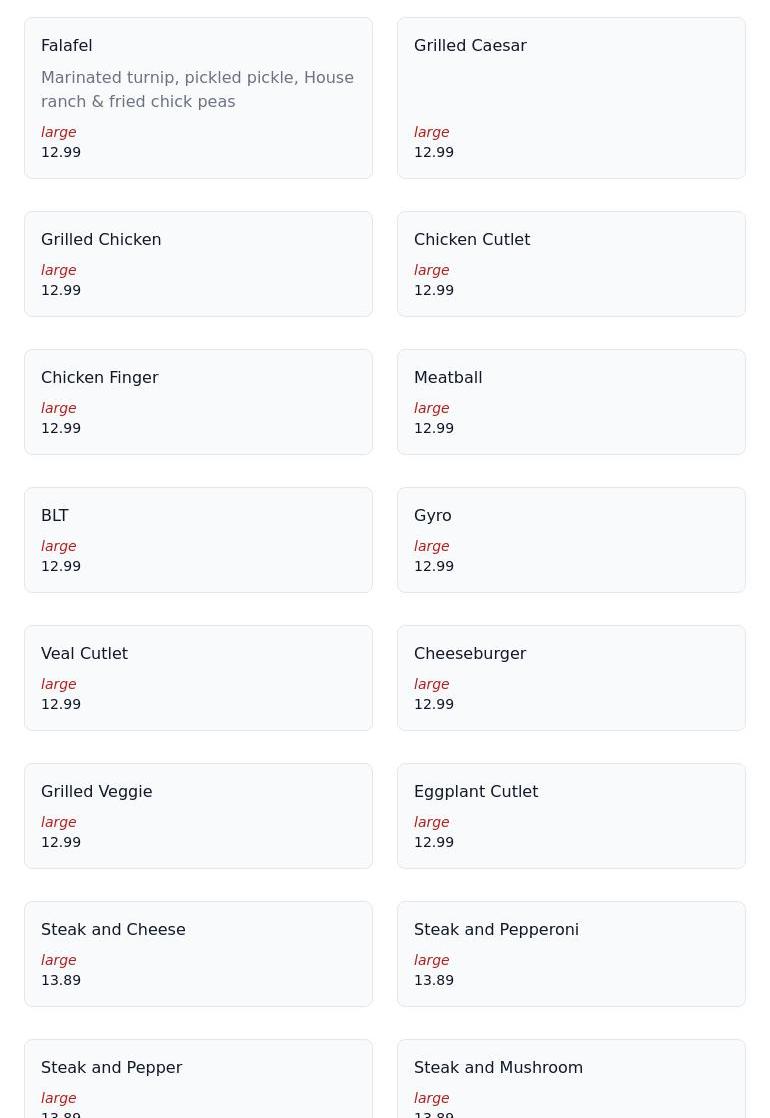Open the Veal Cutlet item

pos(198,677)
